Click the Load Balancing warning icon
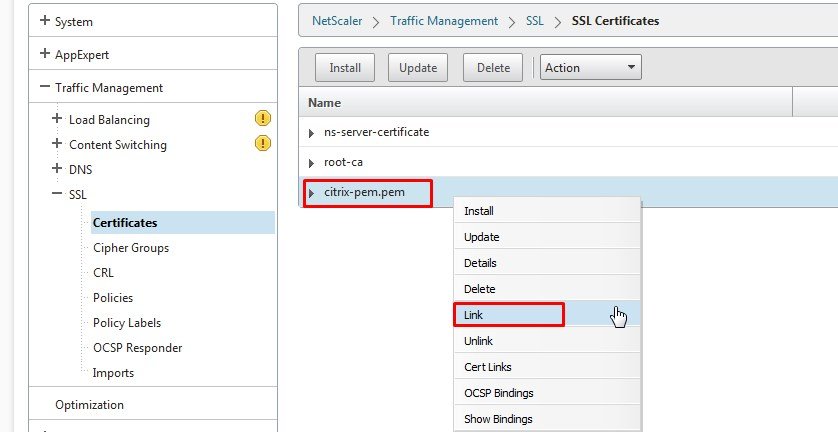Screen dimensions: 838x432 262,119
